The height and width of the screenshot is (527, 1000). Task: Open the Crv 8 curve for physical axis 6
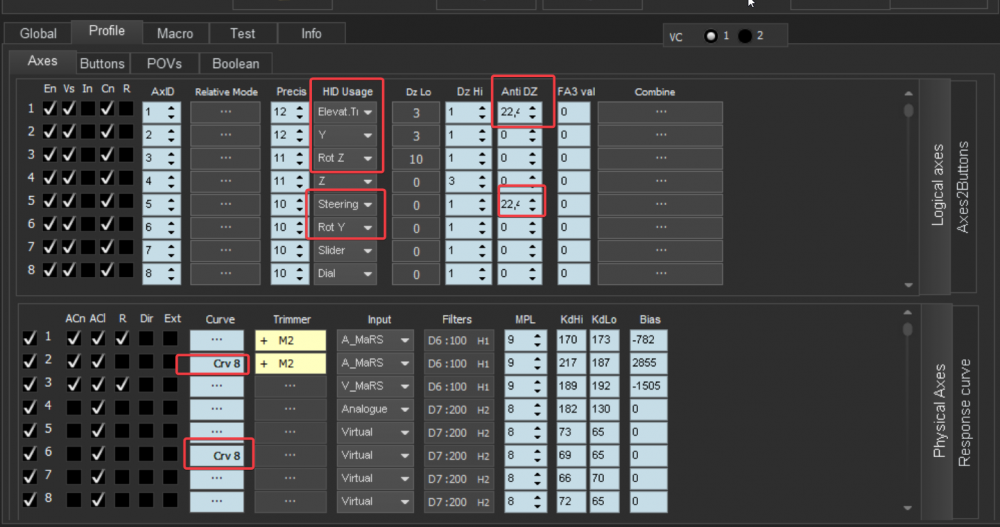[218, 455]
